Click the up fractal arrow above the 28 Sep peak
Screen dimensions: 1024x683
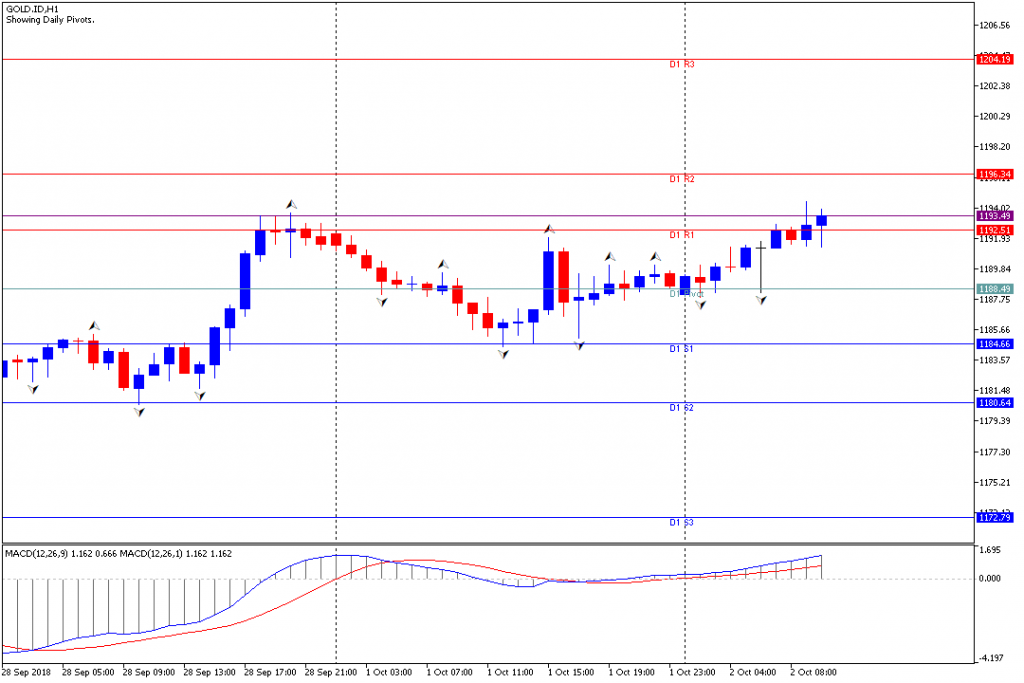tap(292, 204)
